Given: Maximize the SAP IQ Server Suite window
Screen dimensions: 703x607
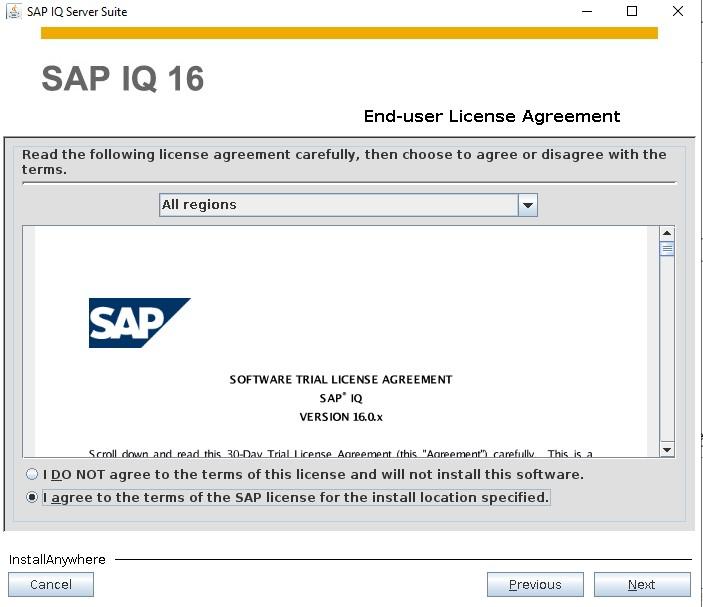Looking at the screenshot, I should tap(632, 12).
